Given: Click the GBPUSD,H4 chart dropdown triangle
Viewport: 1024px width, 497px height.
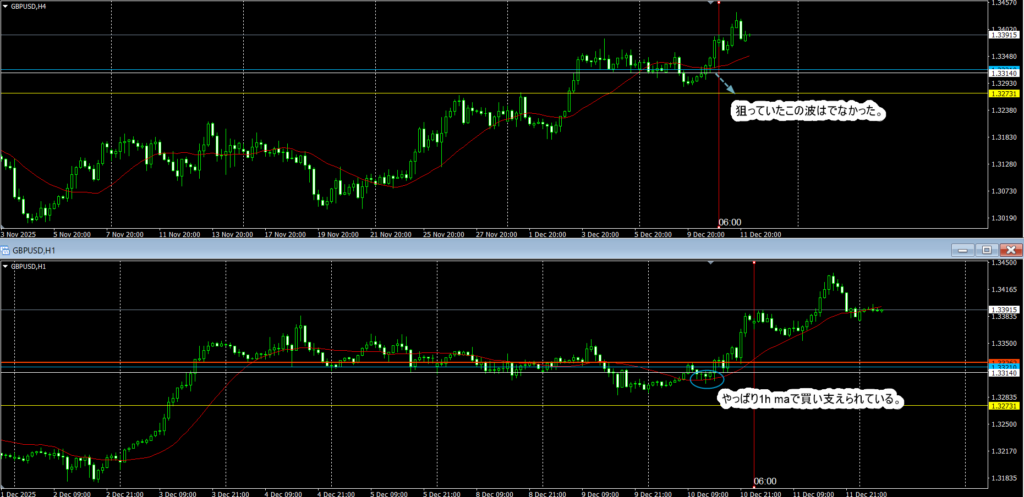Looking at the screenshot, I should pos(6,7).
